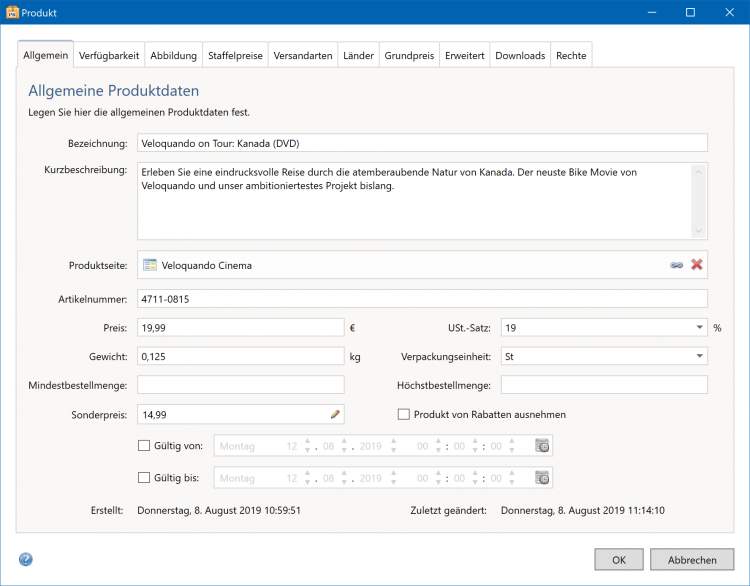Click the Produkt window title icon
The height and width of the screenshot is (586, 750).
pyautogui.click(x=12, y=13)
